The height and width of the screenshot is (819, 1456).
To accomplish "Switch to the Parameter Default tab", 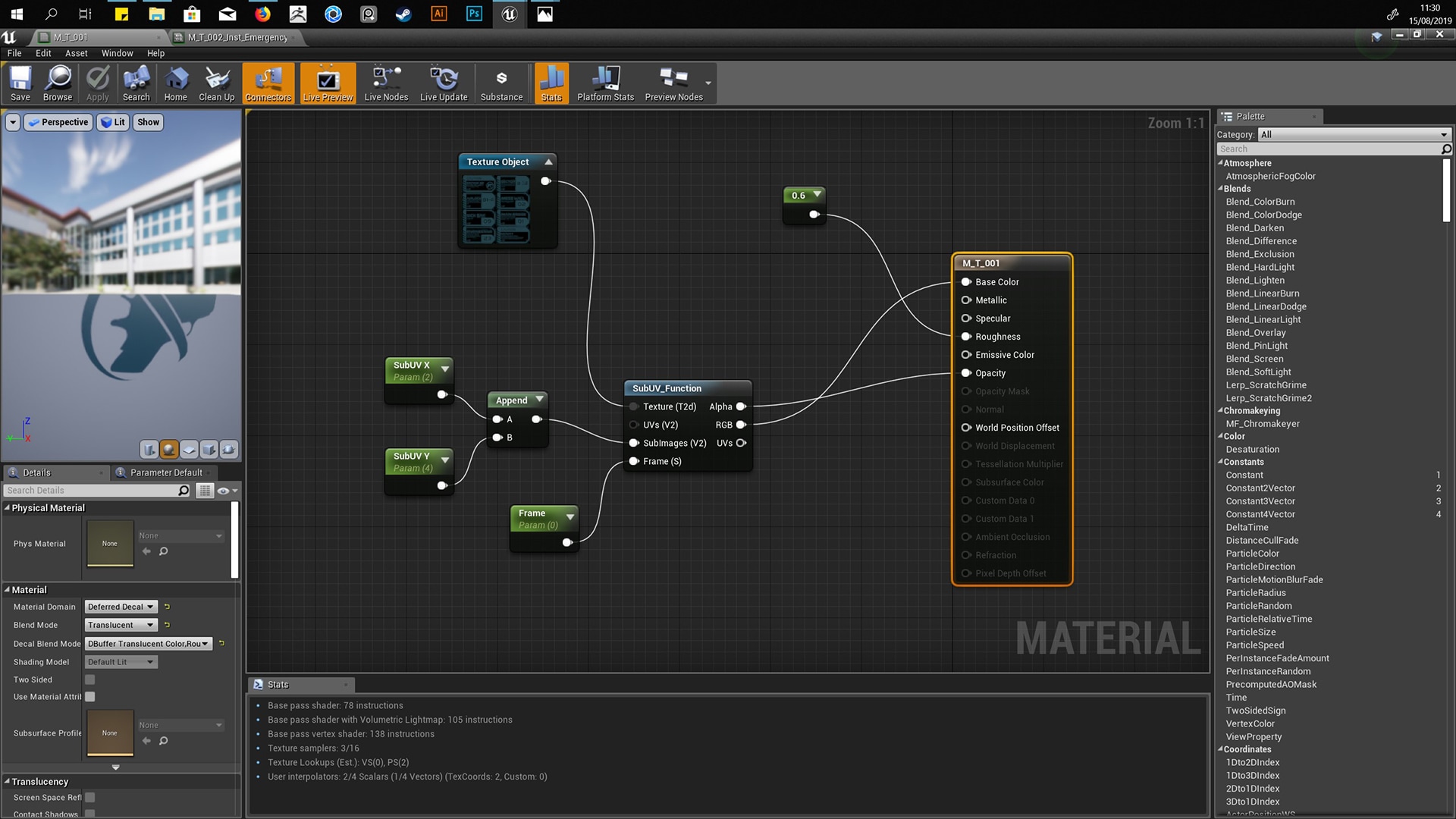I will point(165,472).
